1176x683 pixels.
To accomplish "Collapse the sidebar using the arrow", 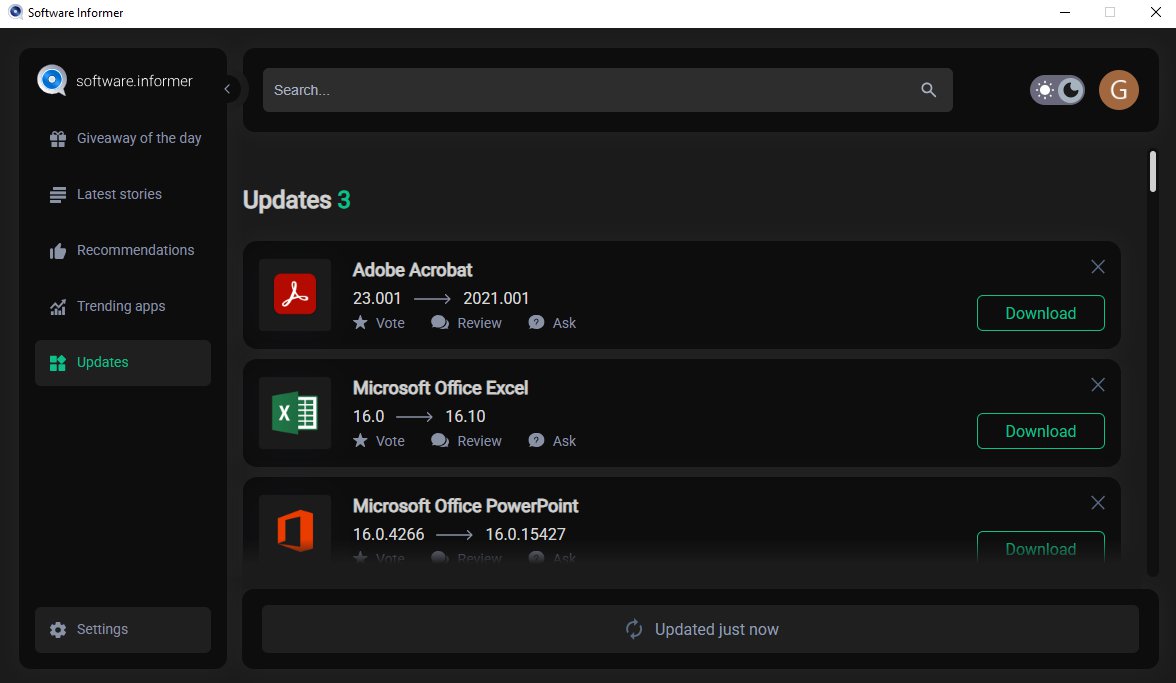I will (227, 89).
